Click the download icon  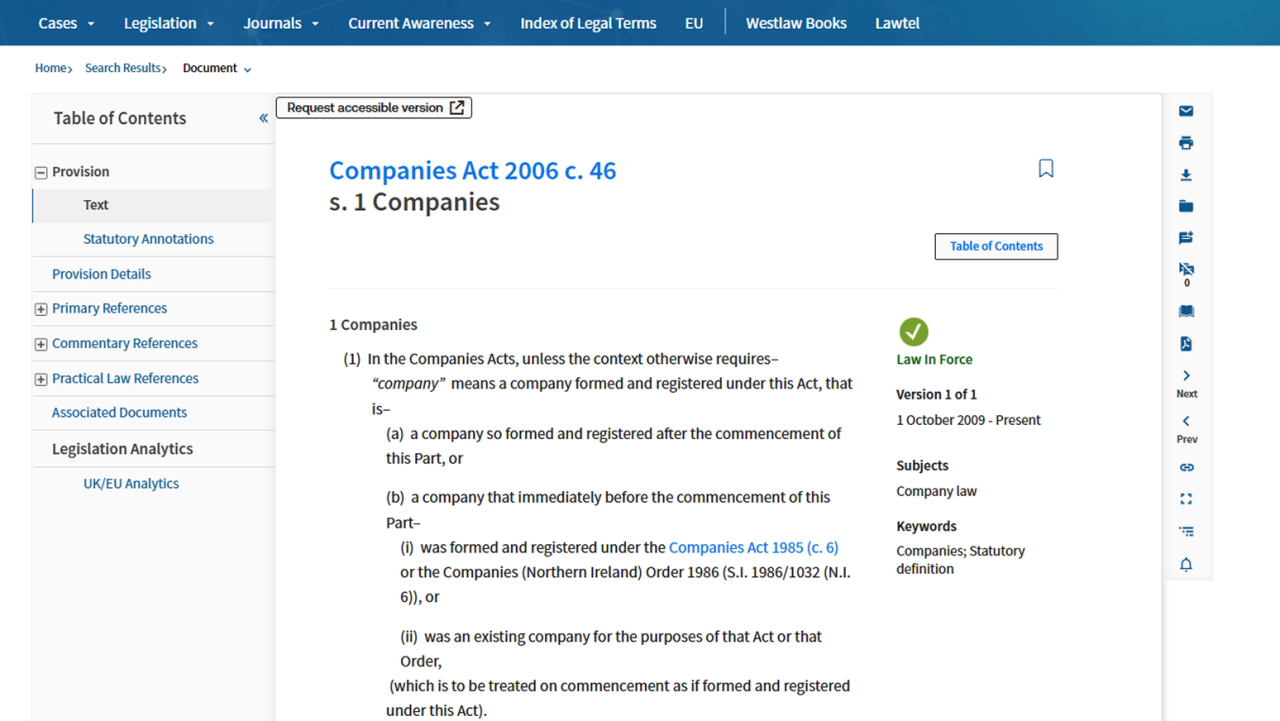pyautogui.click(x=1186, y=175)
